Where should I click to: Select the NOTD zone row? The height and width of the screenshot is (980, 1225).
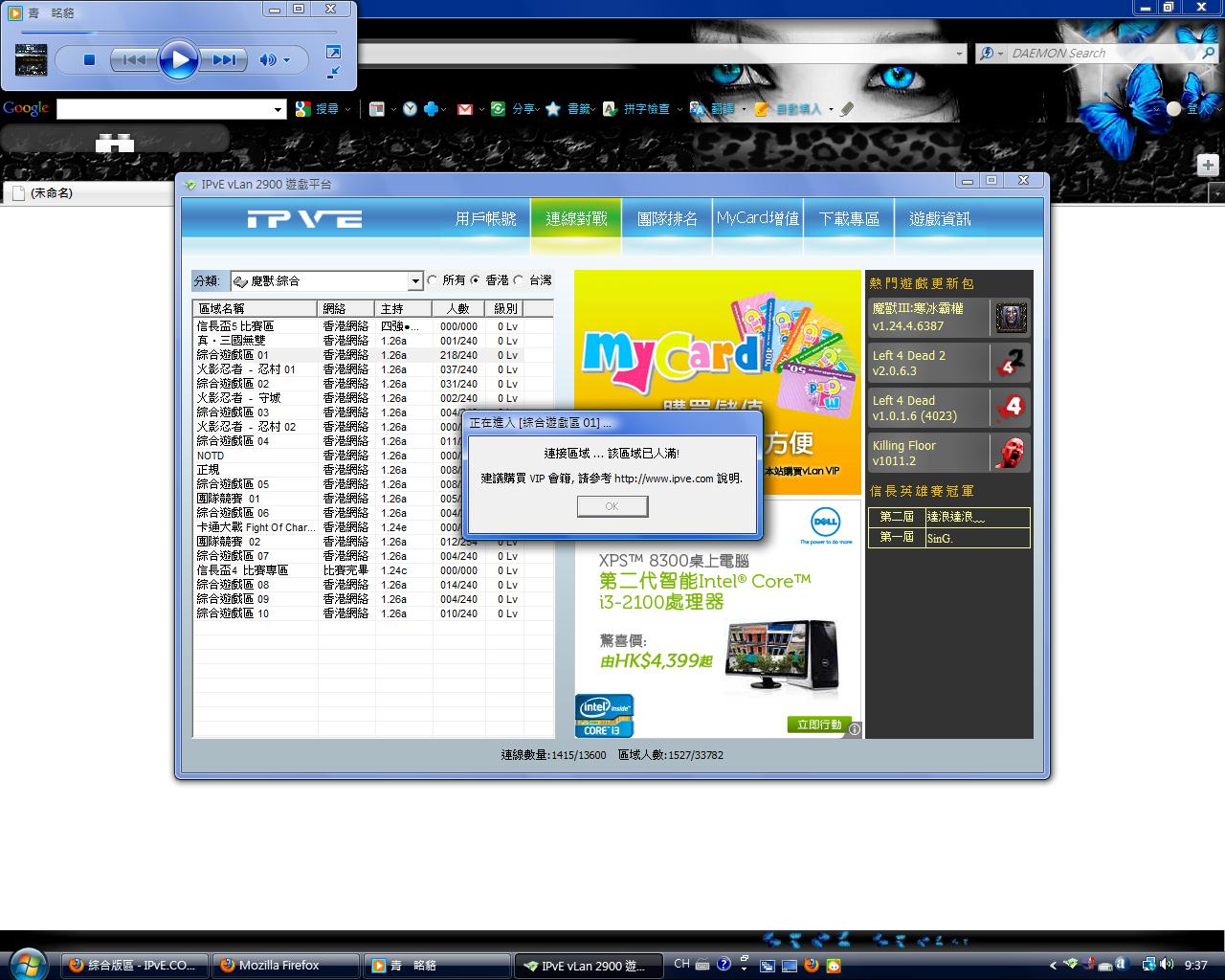[373, 456]
